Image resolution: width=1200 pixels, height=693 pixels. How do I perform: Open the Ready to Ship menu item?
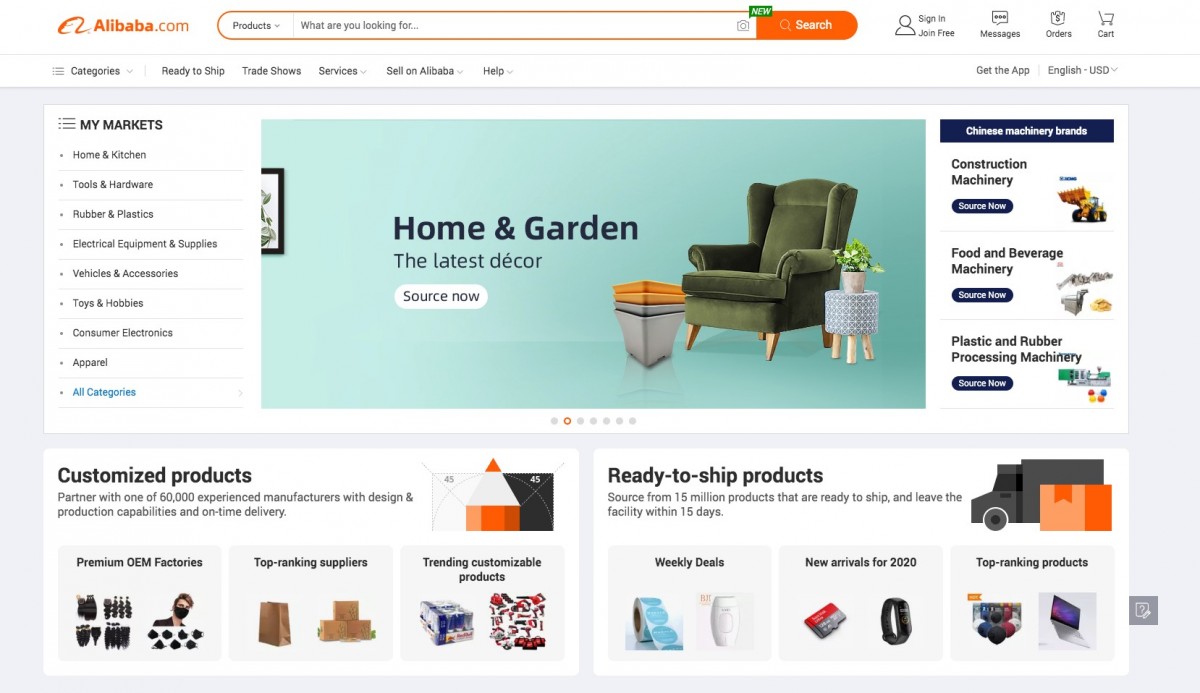tap(193, 71)
